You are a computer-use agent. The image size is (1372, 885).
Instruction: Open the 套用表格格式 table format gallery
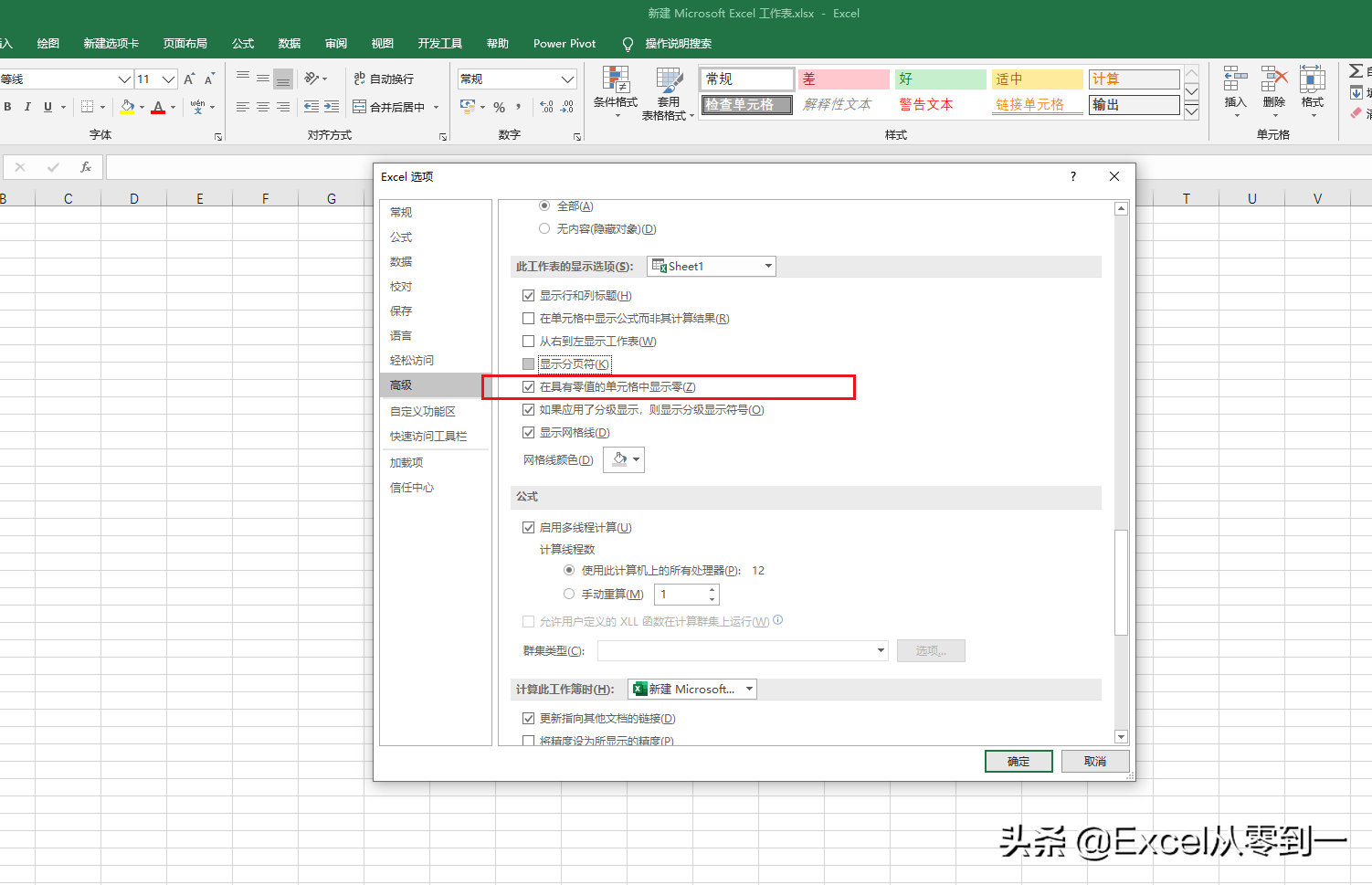click(x=669, y=93)
